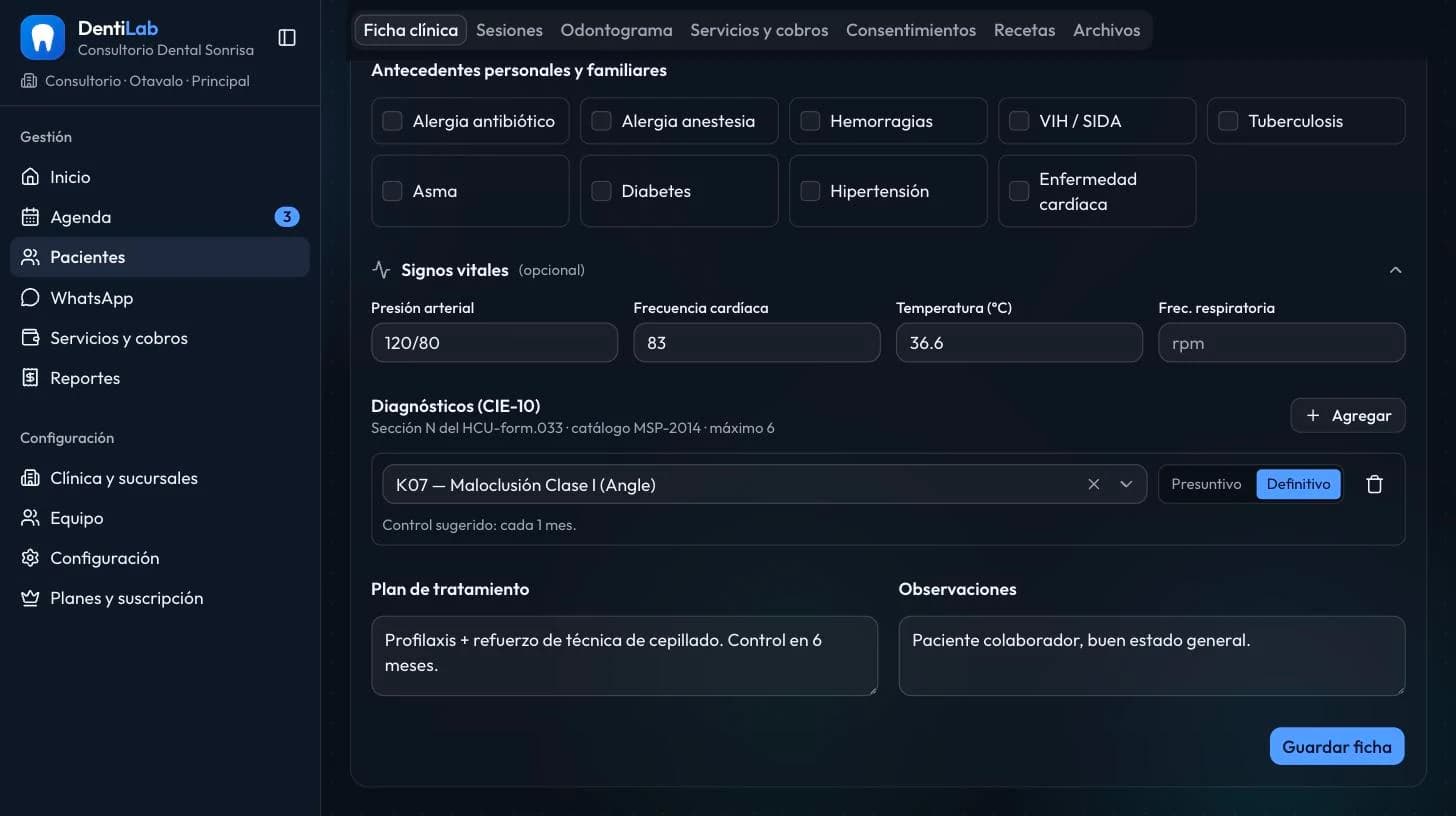Switch to the Sesiones tab
The width and height of the screenshot is (1456, 816).
pyautogui.click(x=509, y=30)
